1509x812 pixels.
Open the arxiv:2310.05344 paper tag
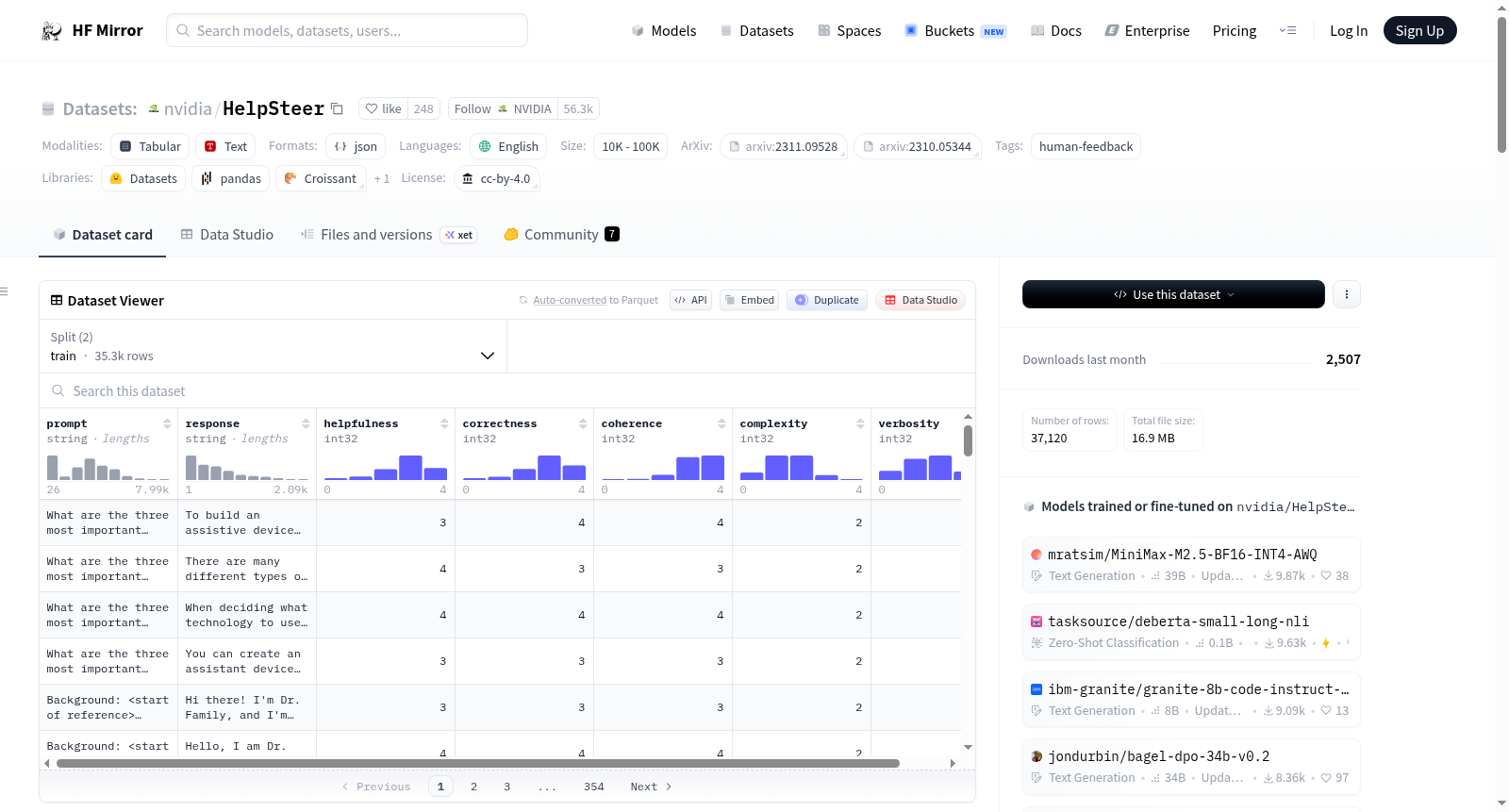[918, 146]
